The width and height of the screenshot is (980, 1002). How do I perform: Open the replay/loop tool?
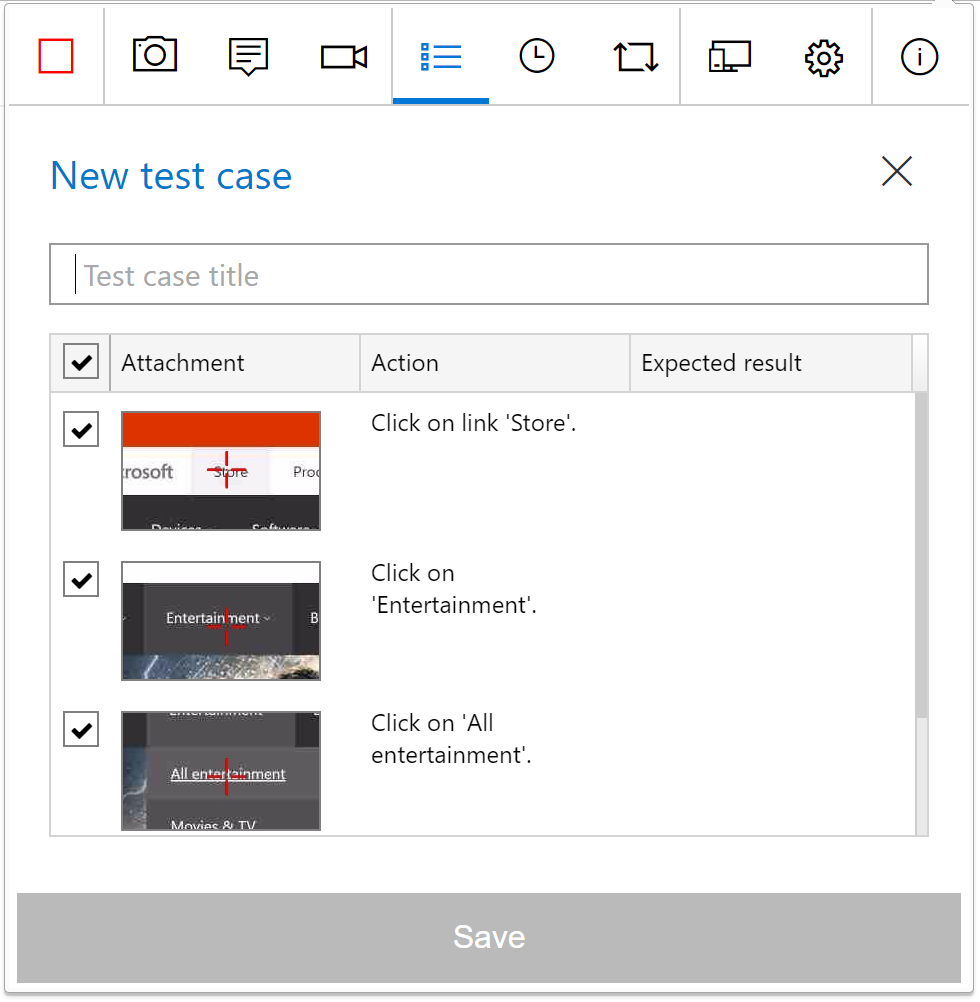pyautogui.click(x=634, y=57)
